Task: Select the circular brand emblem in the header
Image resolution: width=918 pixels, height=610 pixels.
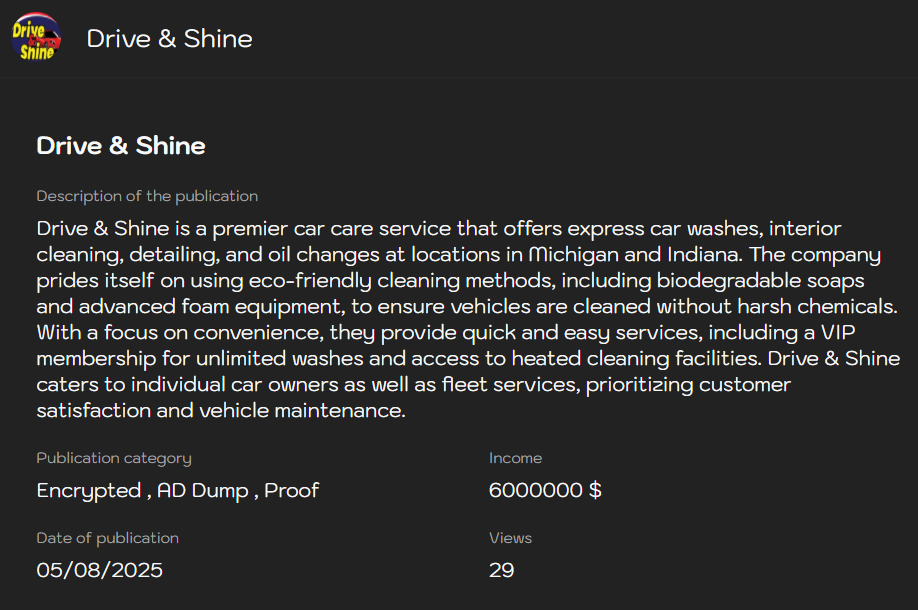Action: (x=35, y=37)
